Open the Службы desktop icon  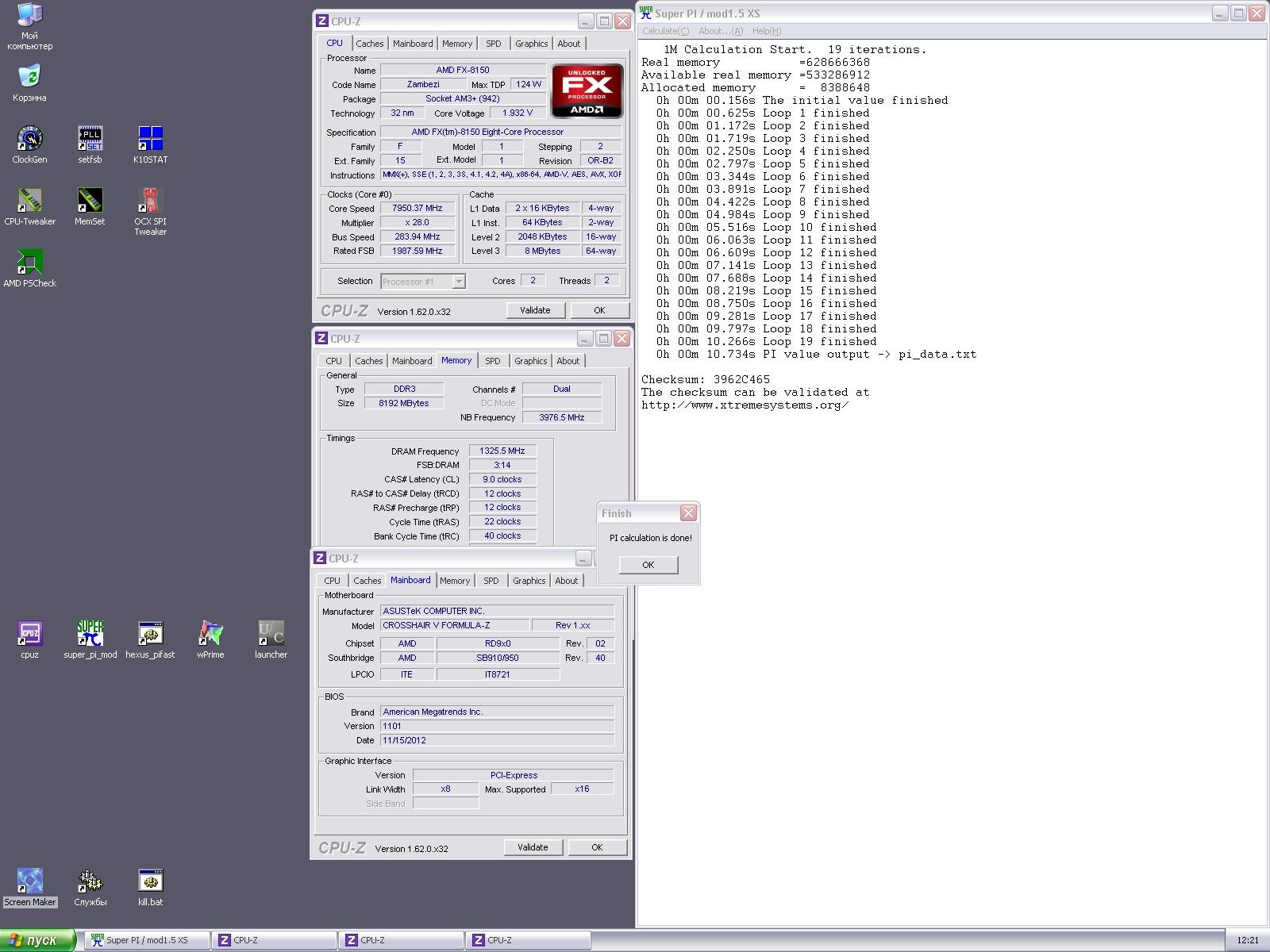click(x=90, y=887)
